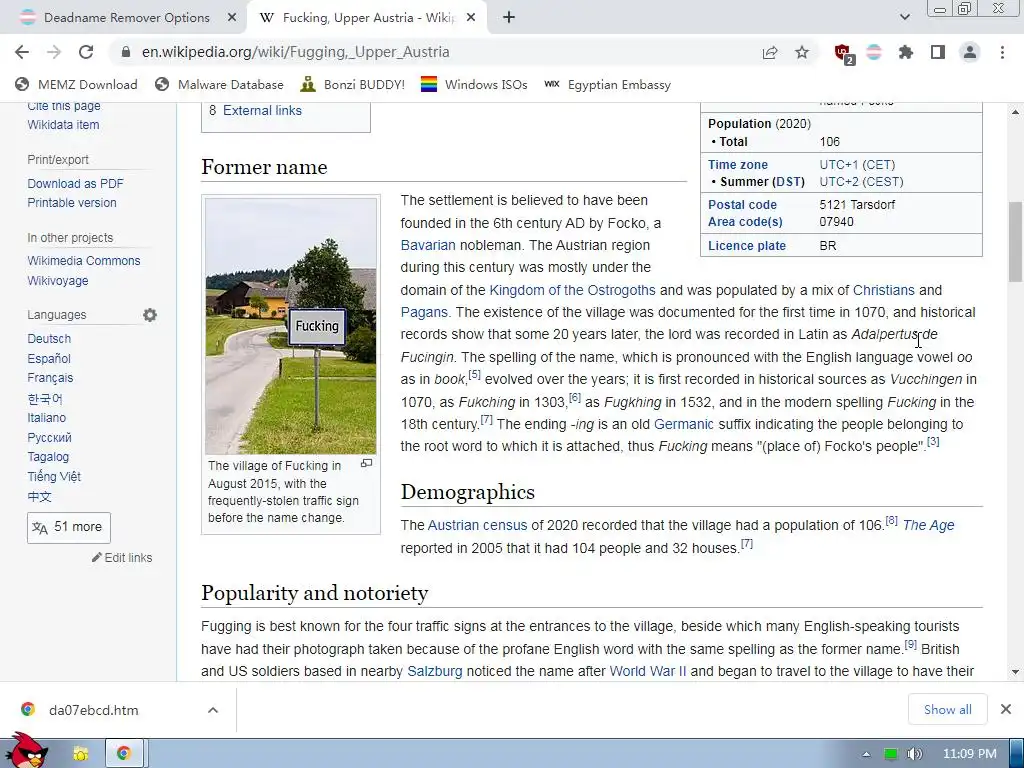The height and width of the screenshot is (768, 1024).
Task: Open the MEMZ Download bookmark
Action: point(76,85)
